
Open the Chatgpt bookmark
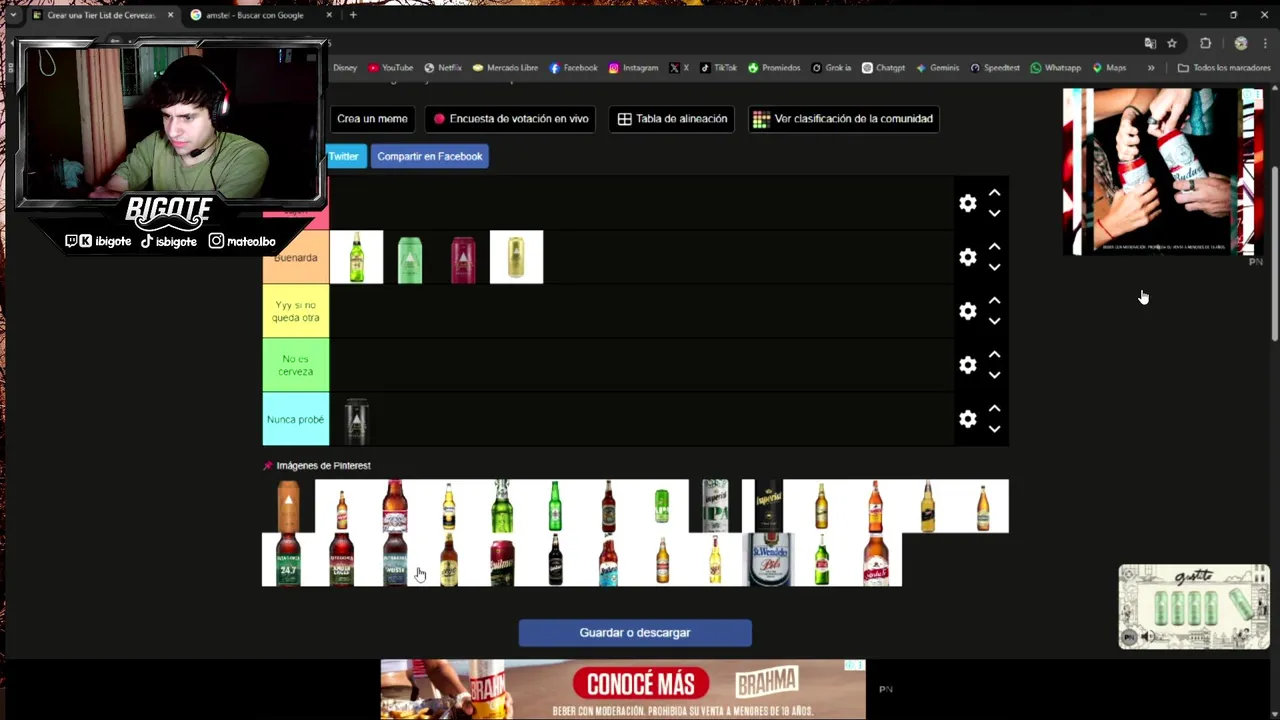[883, 68]
